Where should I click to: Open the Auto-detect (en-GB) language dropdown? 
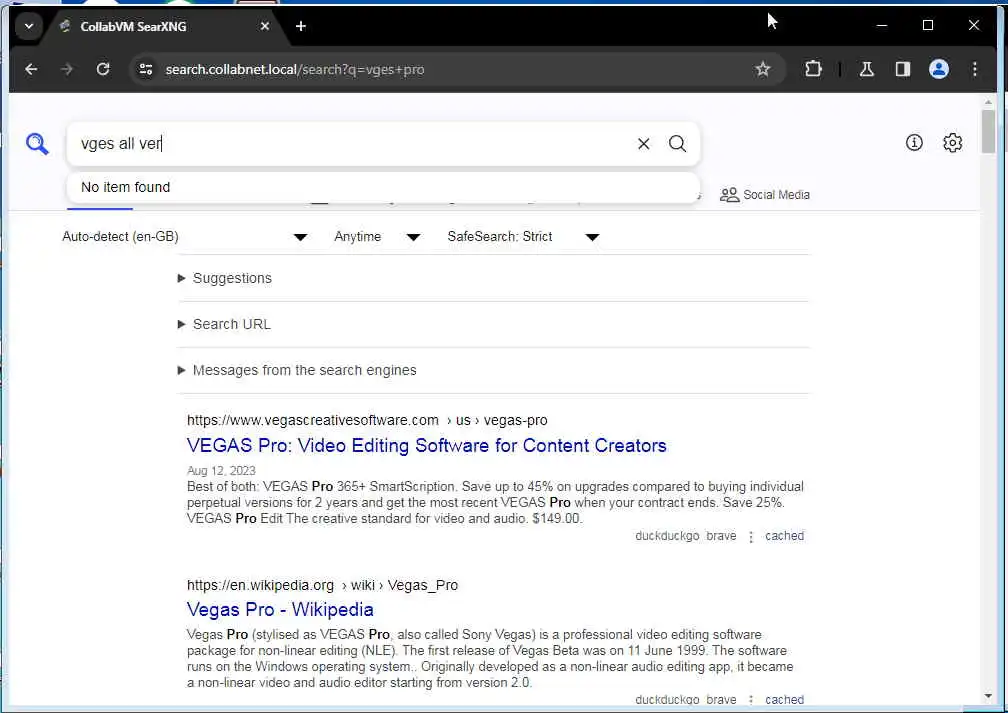click(x=184, y=237)
